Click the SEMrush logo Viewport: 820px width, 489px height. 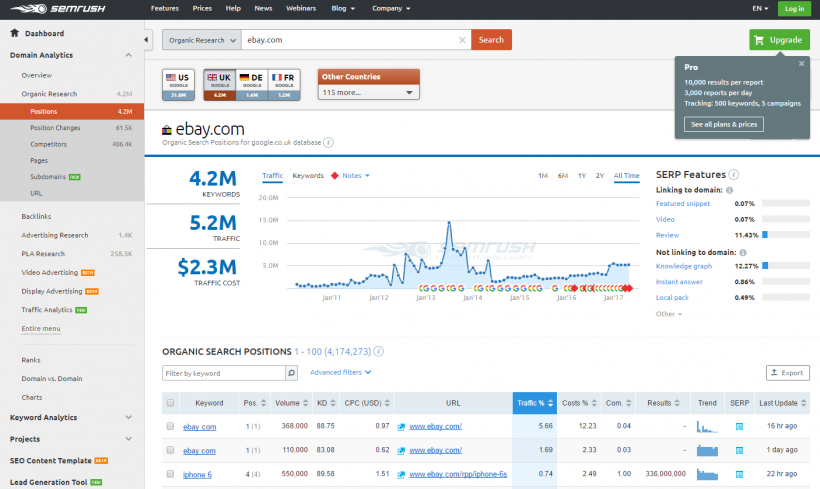58,8
